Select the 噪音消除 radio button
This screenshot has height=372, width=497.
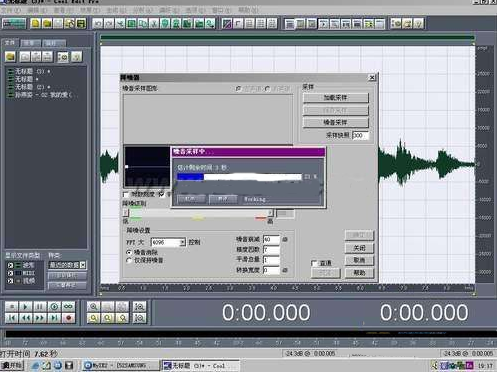[129, 252]
